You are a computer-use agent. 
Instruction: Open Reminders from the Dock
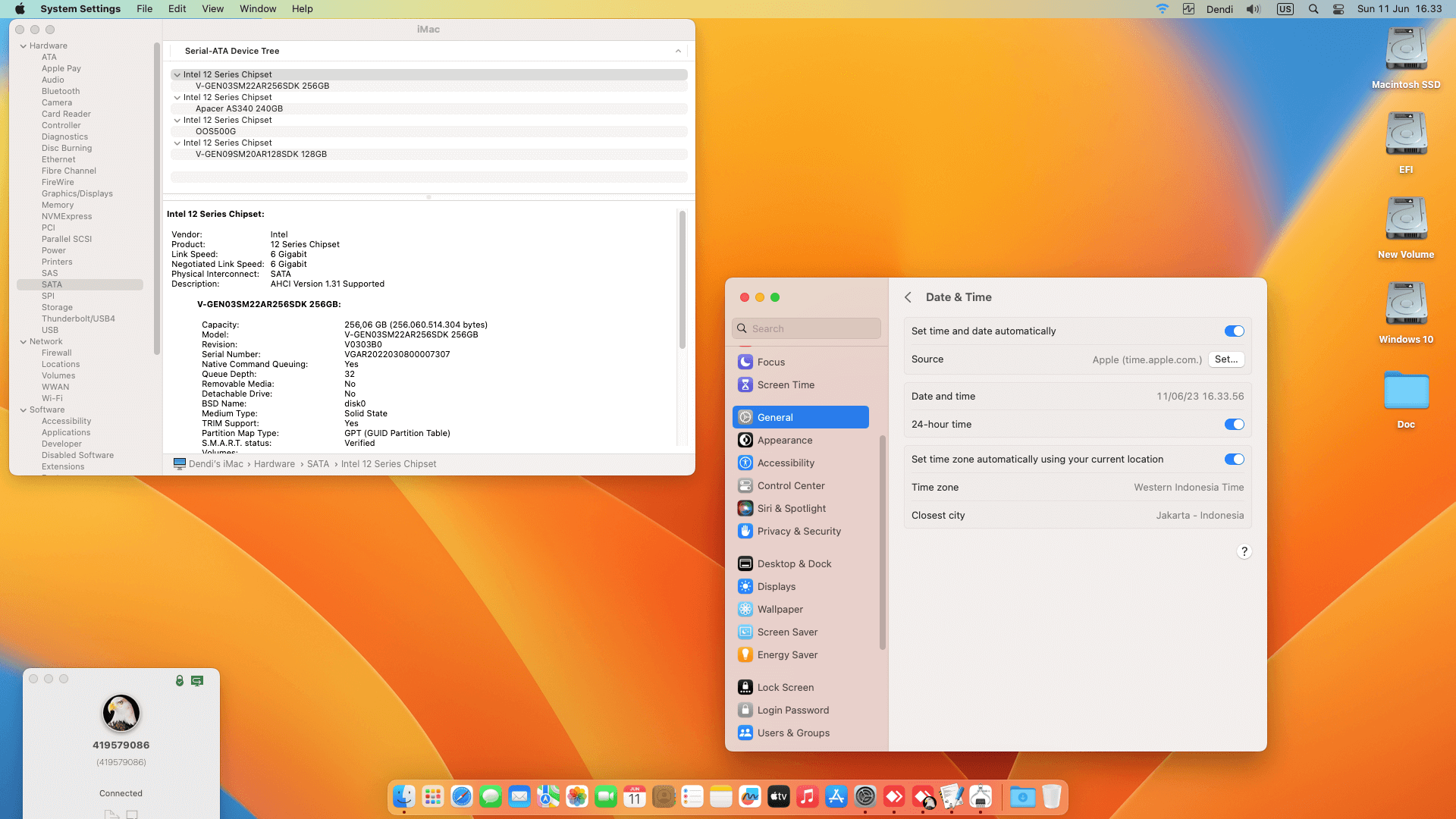[692, 797]
